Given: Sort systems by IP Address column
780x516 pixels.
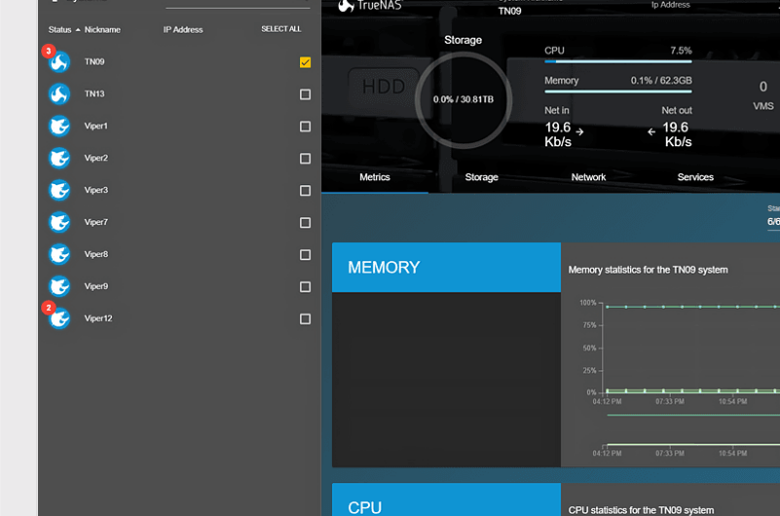Looking at the screenshot, I should [183, 30].
